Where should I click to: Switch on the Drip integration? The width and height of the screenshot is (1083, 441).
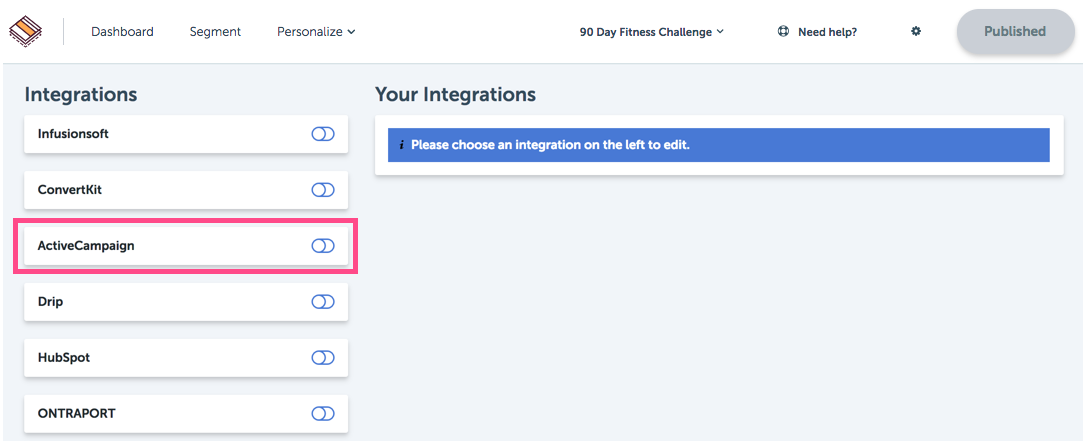click(323, 302)
